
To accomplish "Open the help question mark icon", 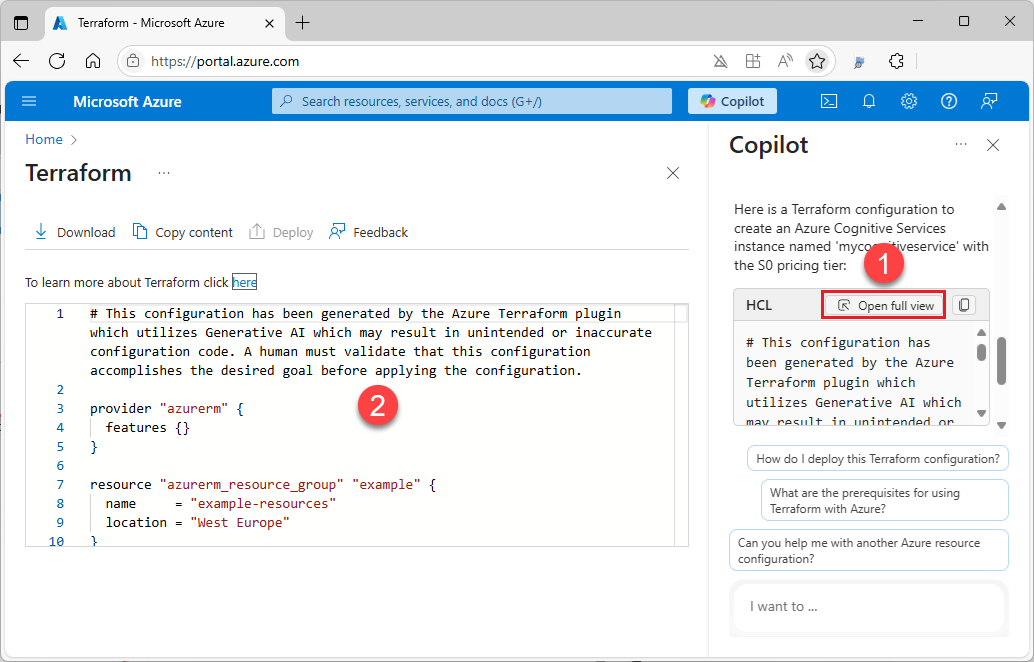I will coord(949,101).
